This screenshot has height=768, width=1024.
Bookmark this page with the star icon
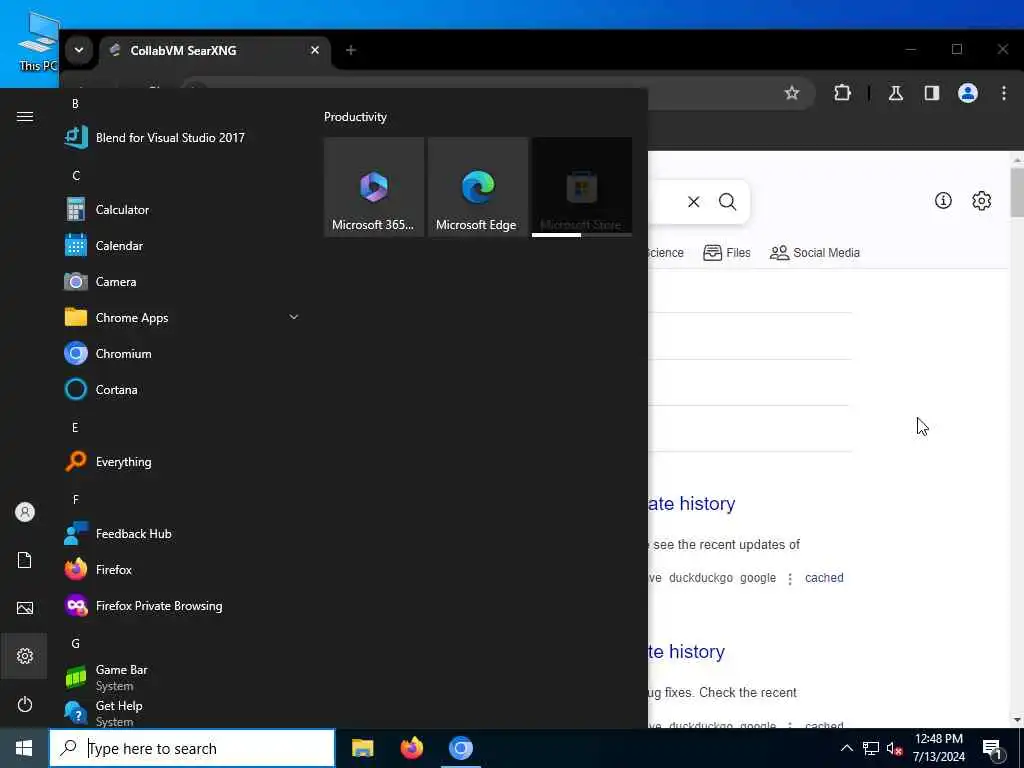point(792,93)
